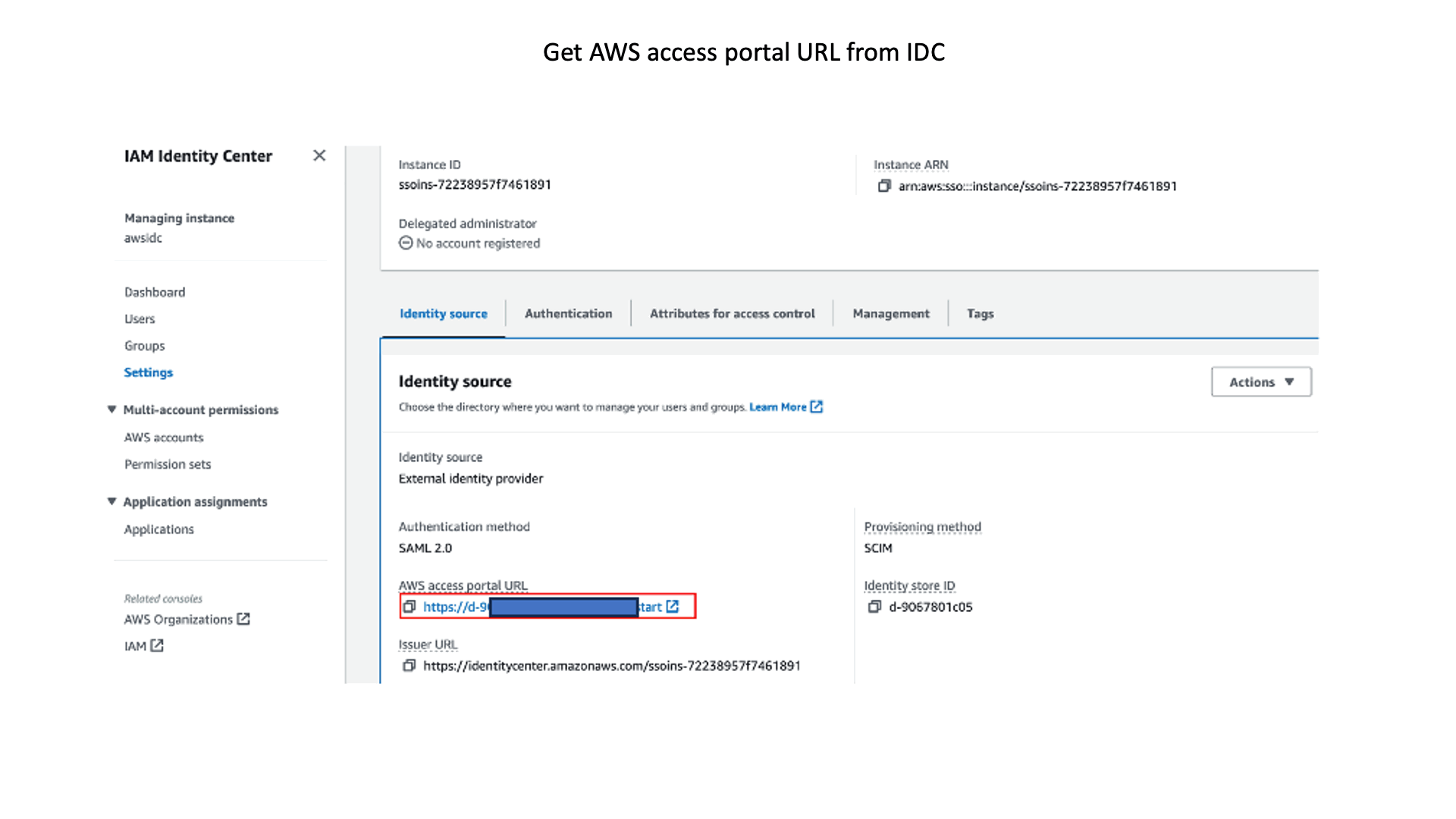Click AWS Organizations external link icon
The width and height of the screenshot is (1456, 819).
[x=243, y=619]
